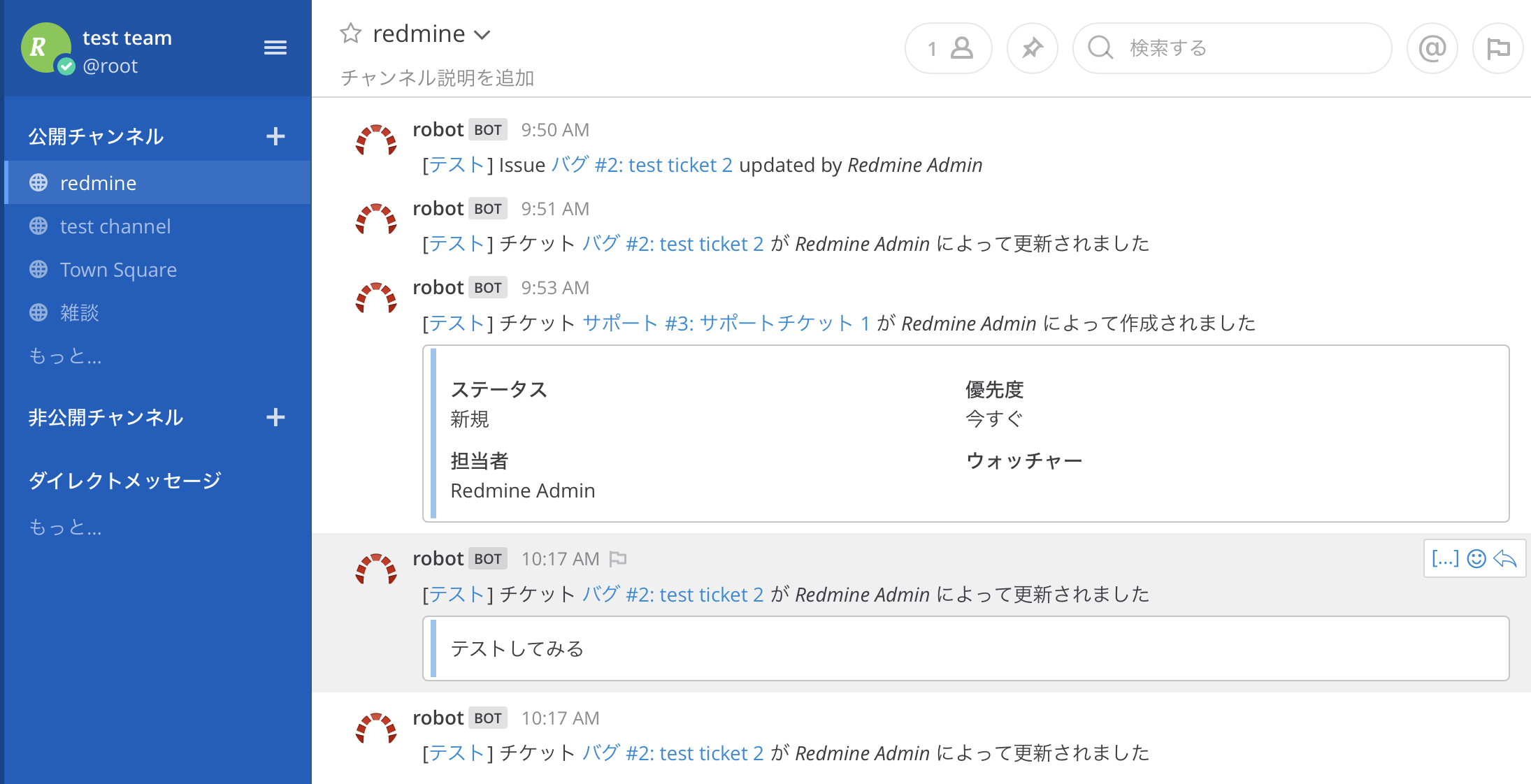Open flagged posts with the flag icon
This screenshot has width=1531, height=784.
pyautogui.click(x=1497, y=48)
